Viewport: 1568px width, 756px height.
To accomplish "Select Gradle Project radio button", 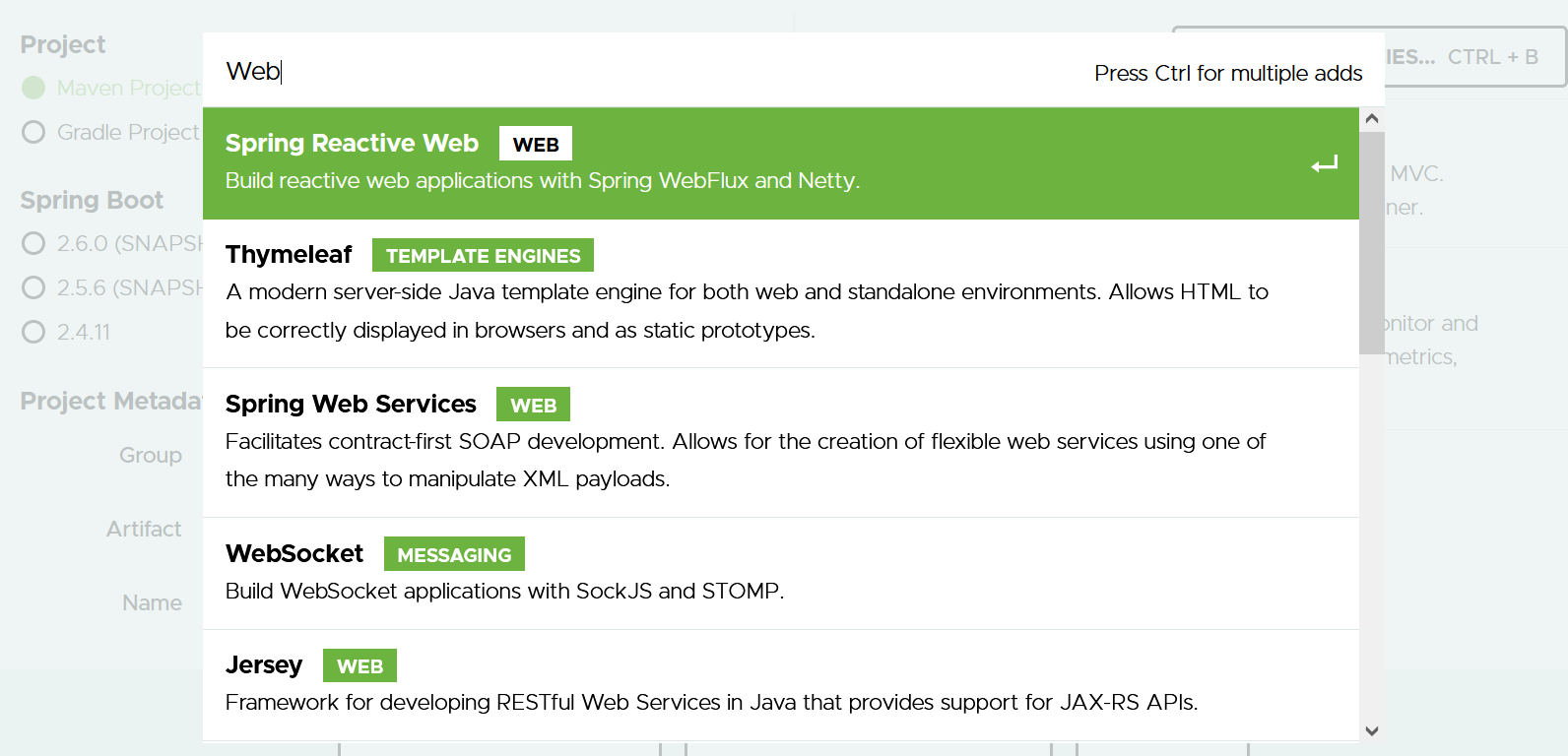I will tap(33, 132).
